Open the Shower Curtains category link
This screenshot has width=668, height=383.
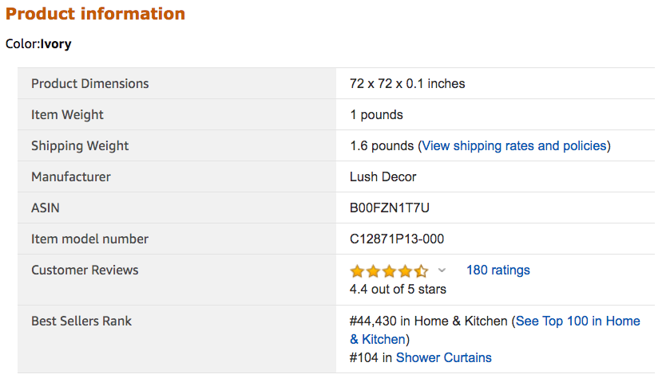(443, 357)
